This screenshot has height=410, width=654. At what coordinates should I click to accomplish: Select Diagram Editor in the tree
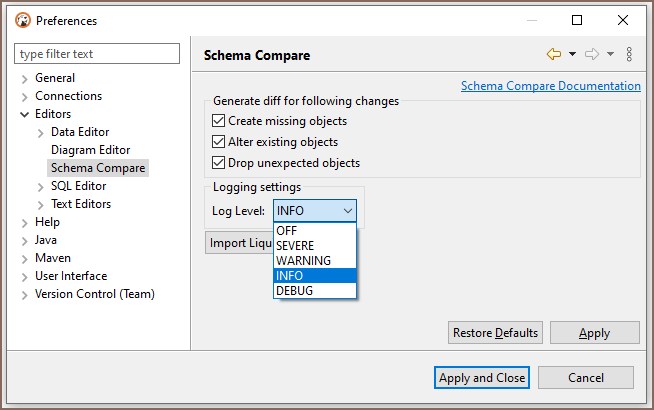tap(91, 150)
